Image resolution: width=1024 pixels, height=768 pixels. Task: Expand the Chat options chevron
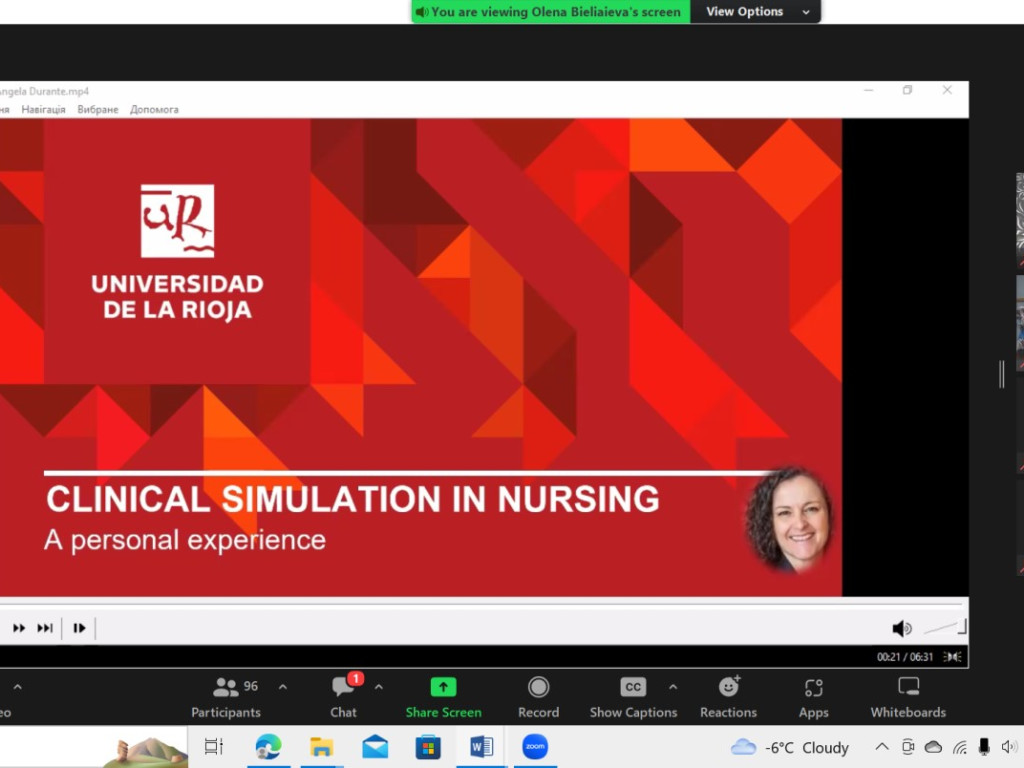[379, 687]
